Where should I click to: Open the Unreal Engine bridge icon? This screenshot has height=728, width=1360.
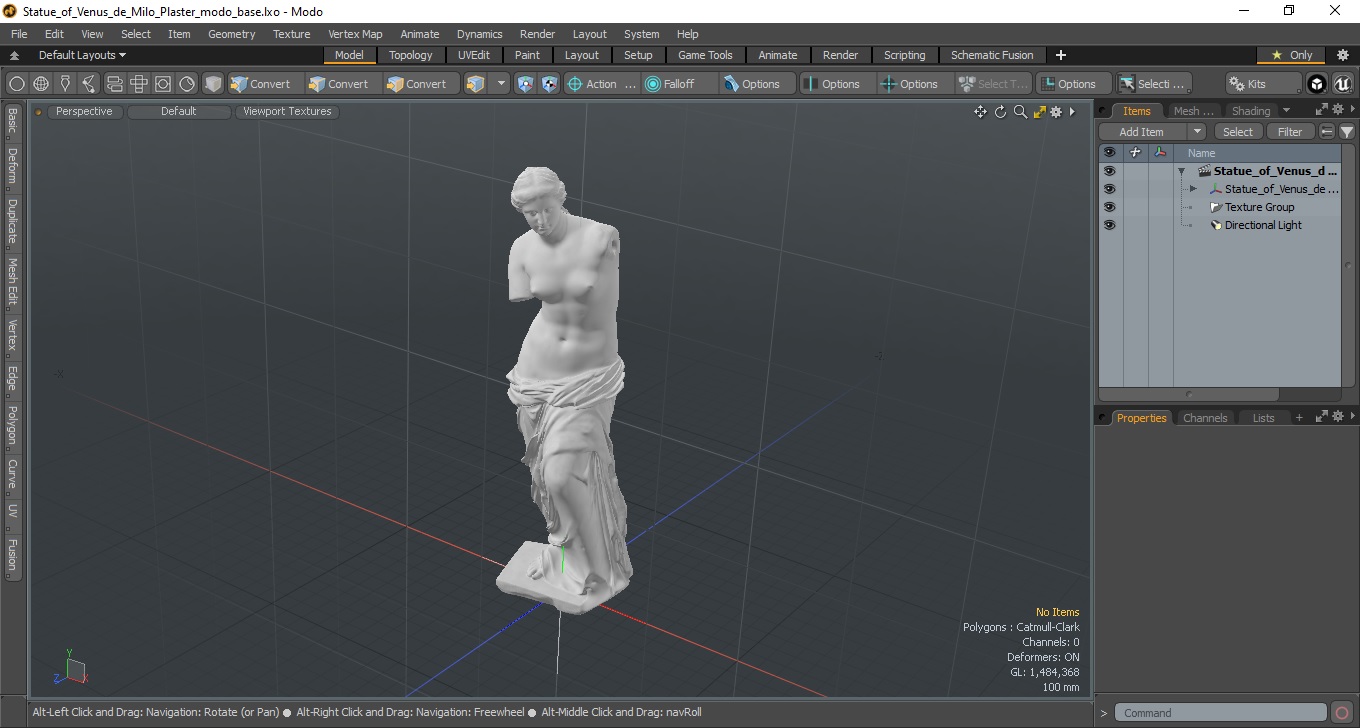pyautogui.click(x=1342, y=84)
